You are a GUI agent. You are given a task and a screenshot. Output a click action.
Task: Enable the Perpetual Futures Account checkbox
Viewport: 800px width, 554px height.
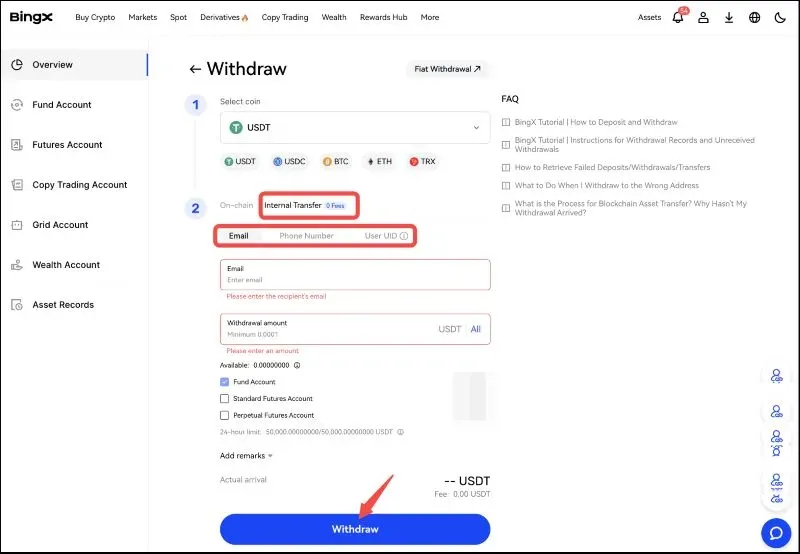point(224,415)
